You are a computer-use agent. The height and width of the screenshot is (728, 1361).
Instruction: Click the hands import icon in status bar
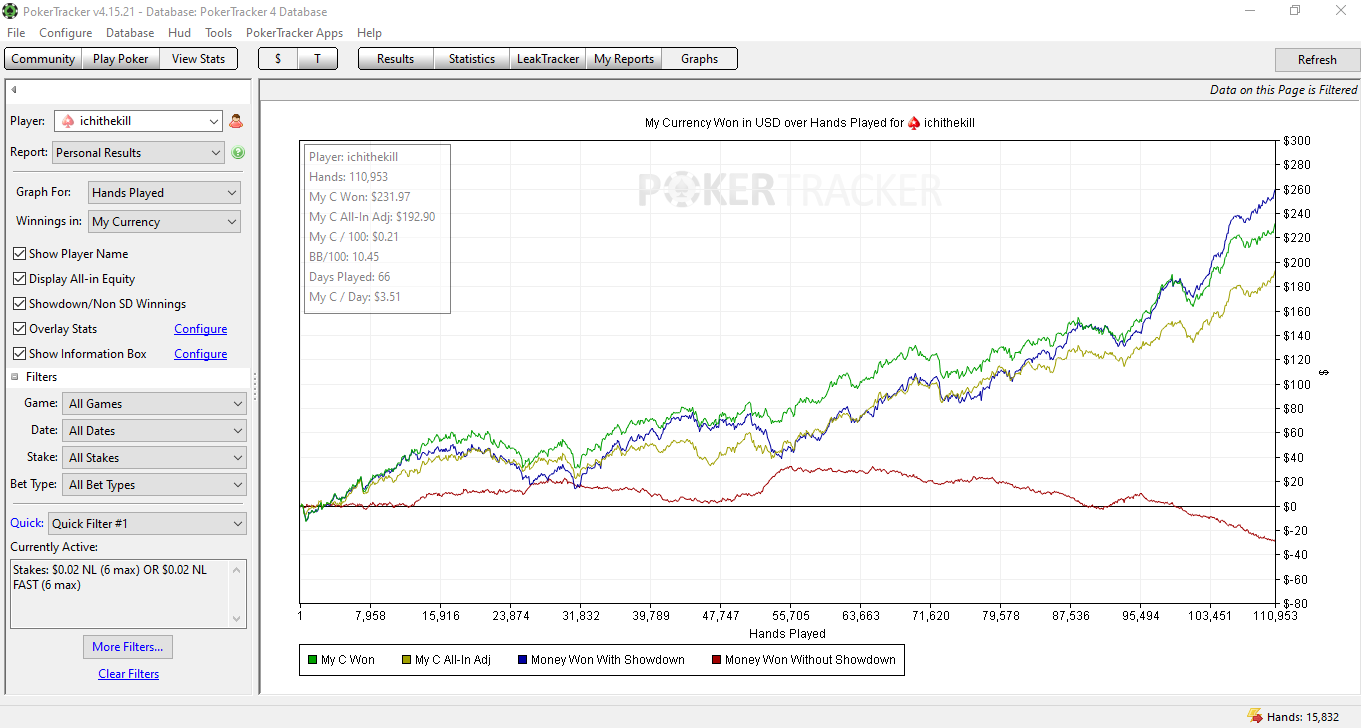pos(1255,716)
